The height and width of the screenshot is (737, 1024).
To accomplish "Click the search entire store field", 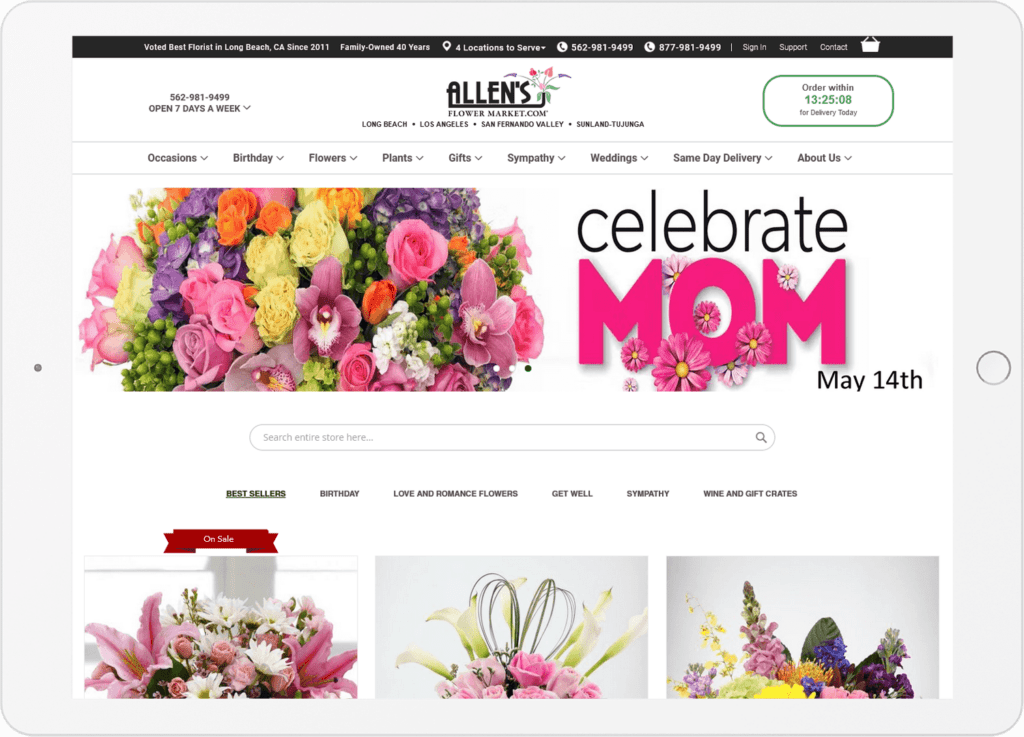I will pos(512,437).
